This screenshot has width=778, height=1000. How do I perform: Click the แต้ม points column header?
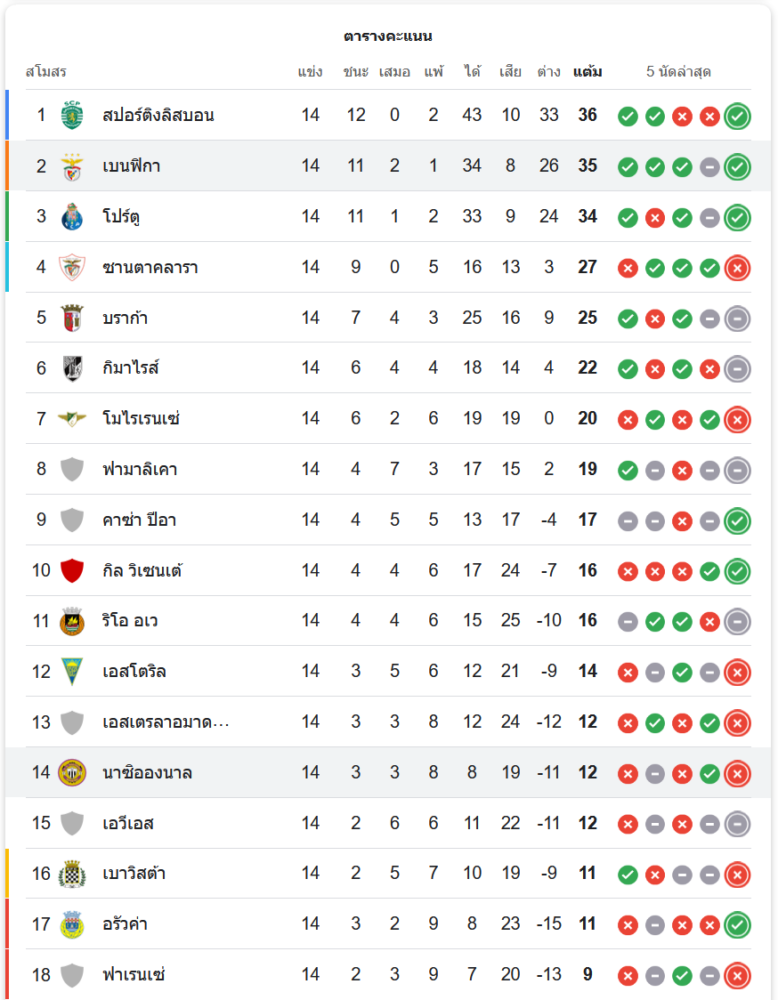(x=587, y=72)
